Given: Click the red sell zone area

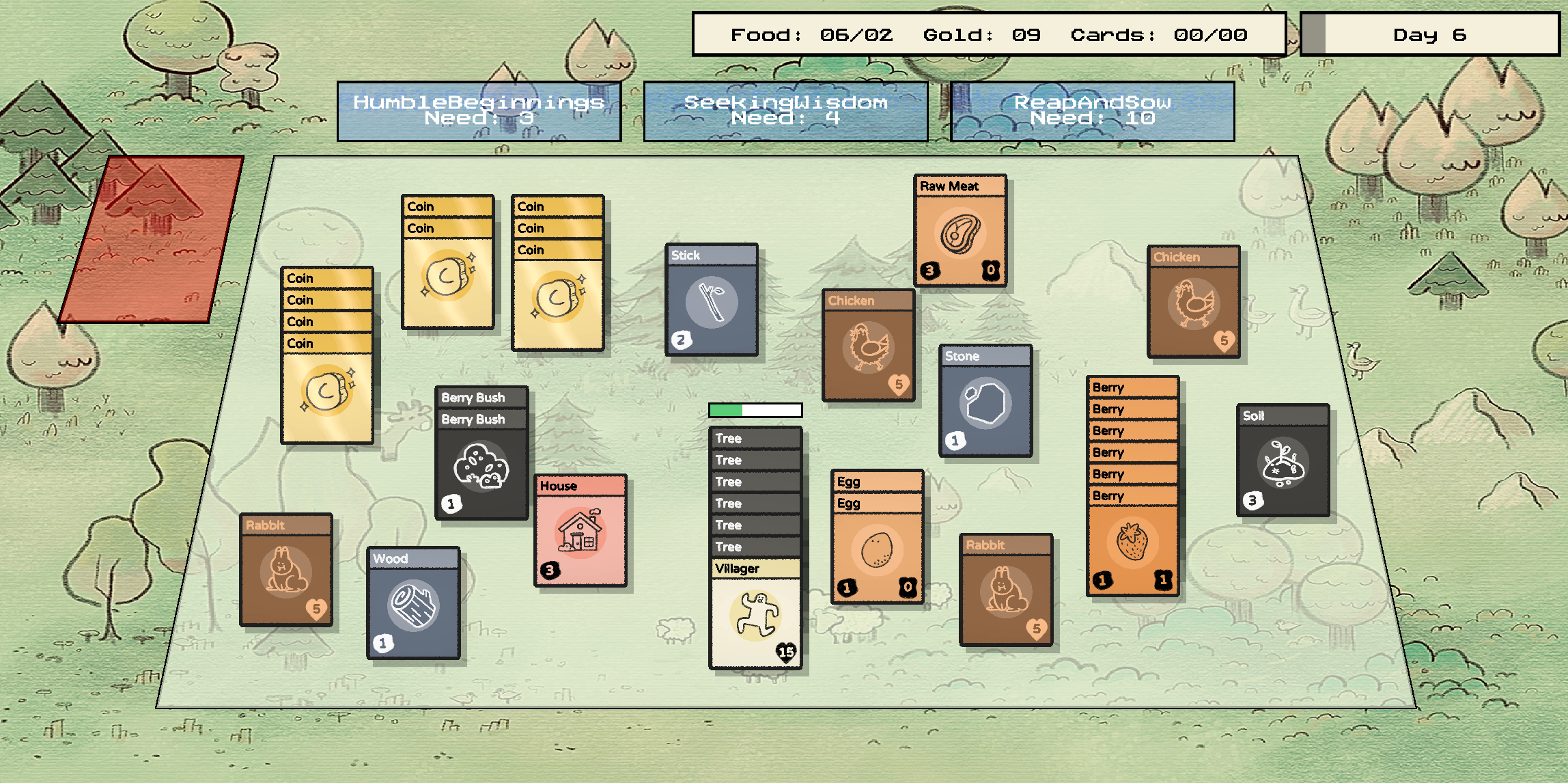Looking at the screenshot, I should [x=152, y=239].
